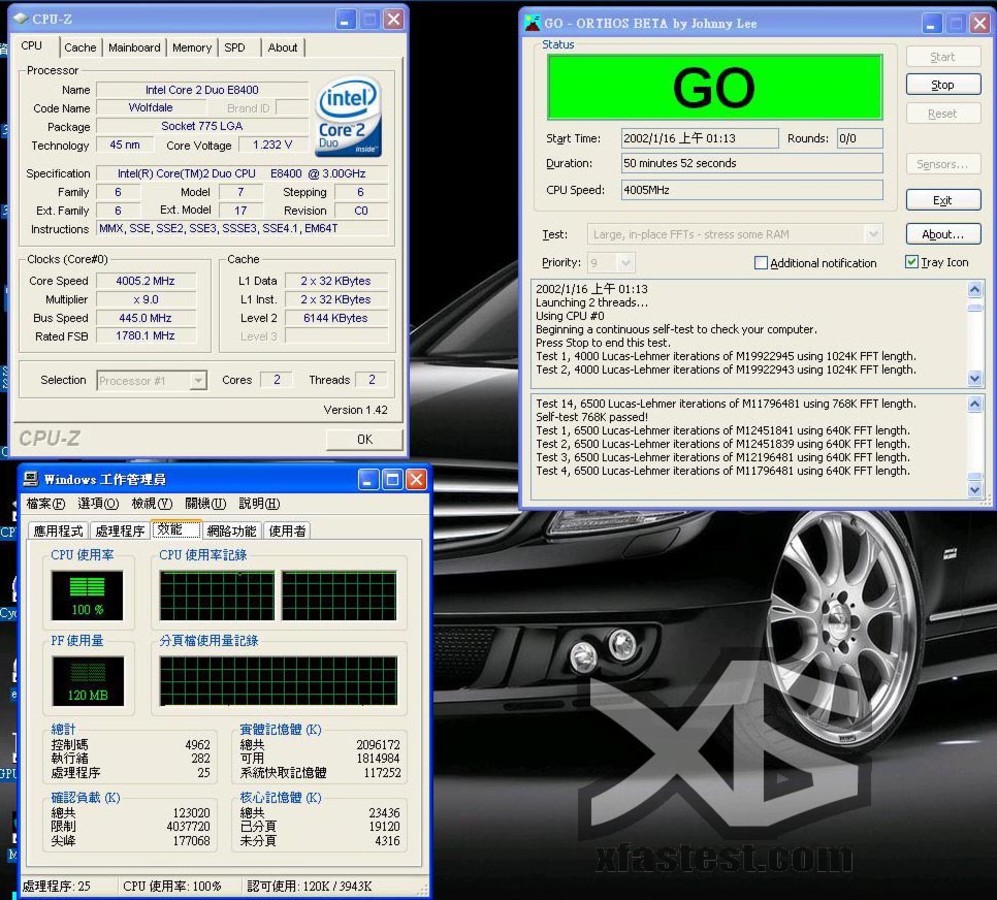Image resolution: width=997 pixels, height=900 pixels.
Task: Click the left CPU usage history graph
Action: pos(217,595)
